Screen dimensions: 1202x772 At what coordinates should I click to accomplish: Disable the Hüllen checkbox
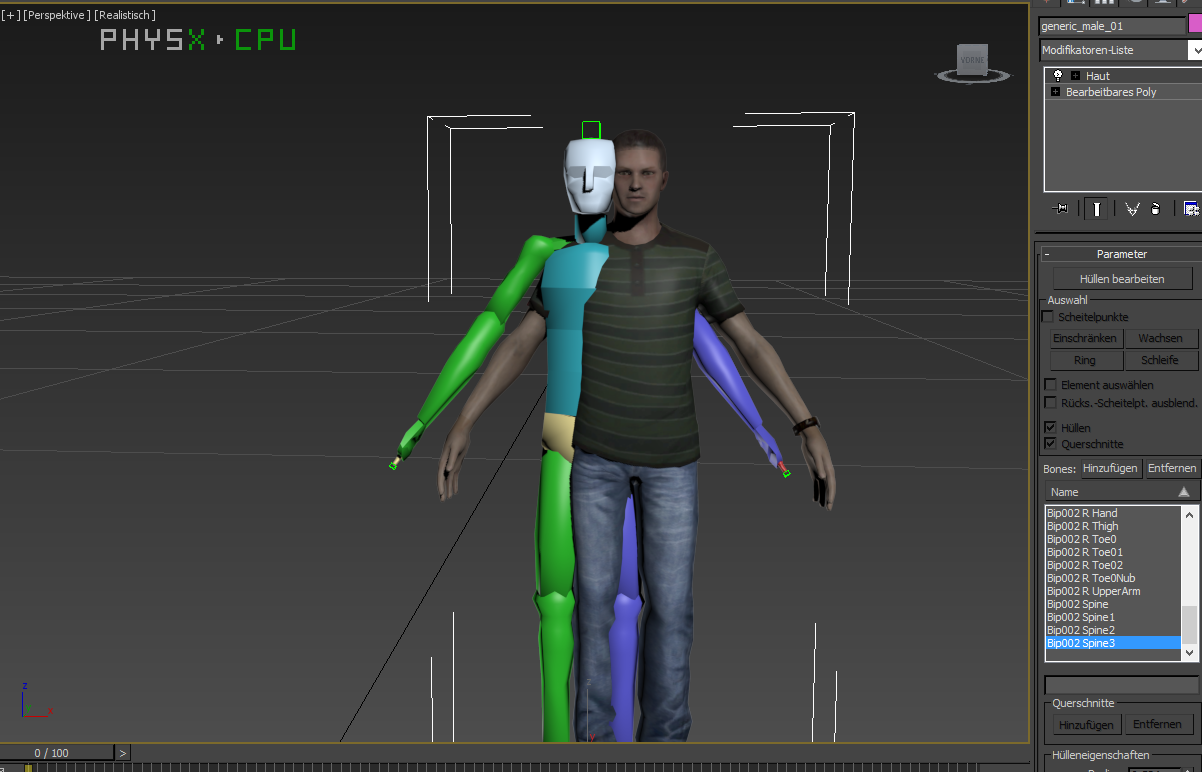(1050, 427)
